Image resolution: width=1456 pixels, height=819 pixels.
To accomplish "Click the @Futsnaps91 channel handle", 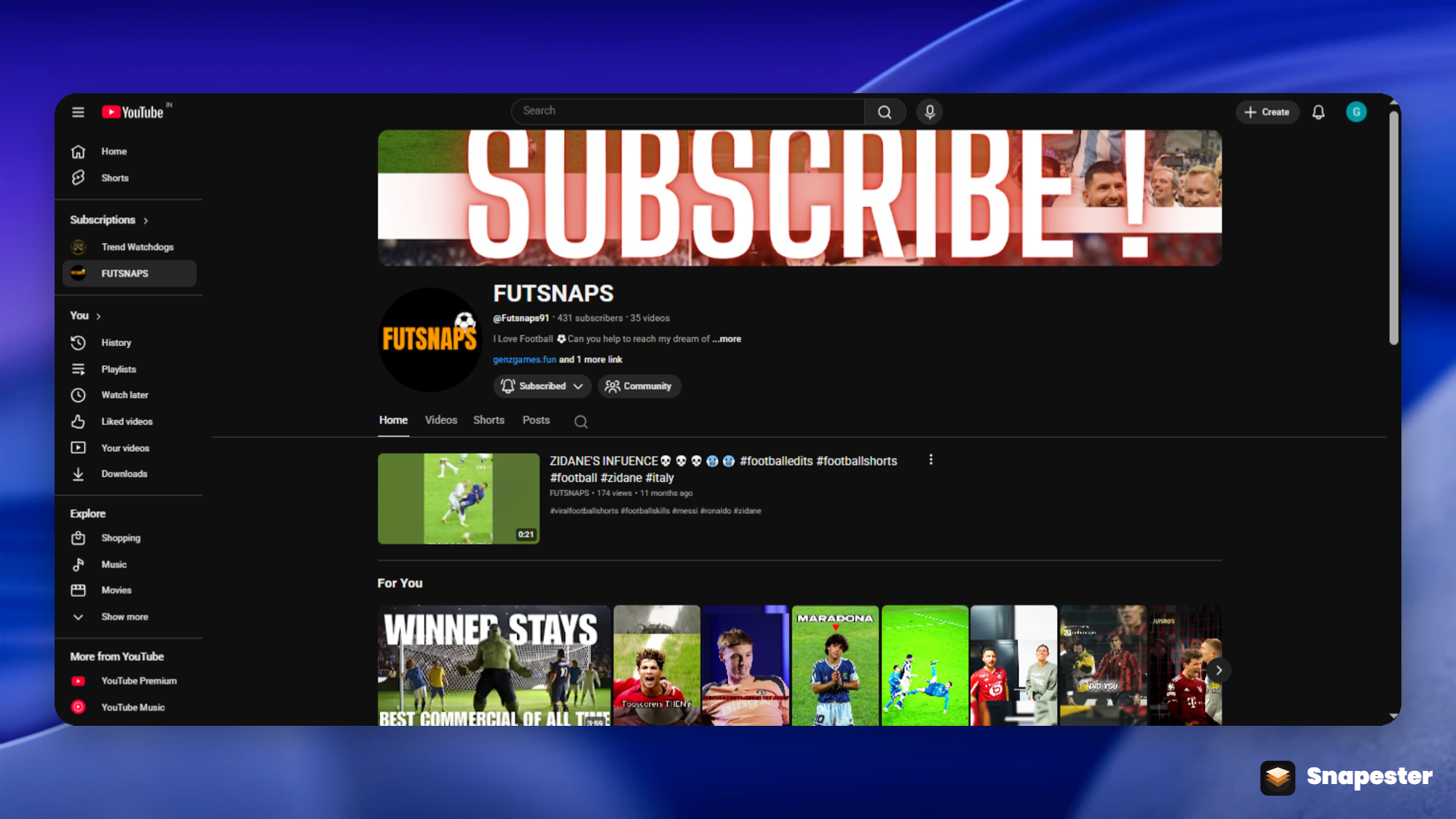I will pos(521,318).
